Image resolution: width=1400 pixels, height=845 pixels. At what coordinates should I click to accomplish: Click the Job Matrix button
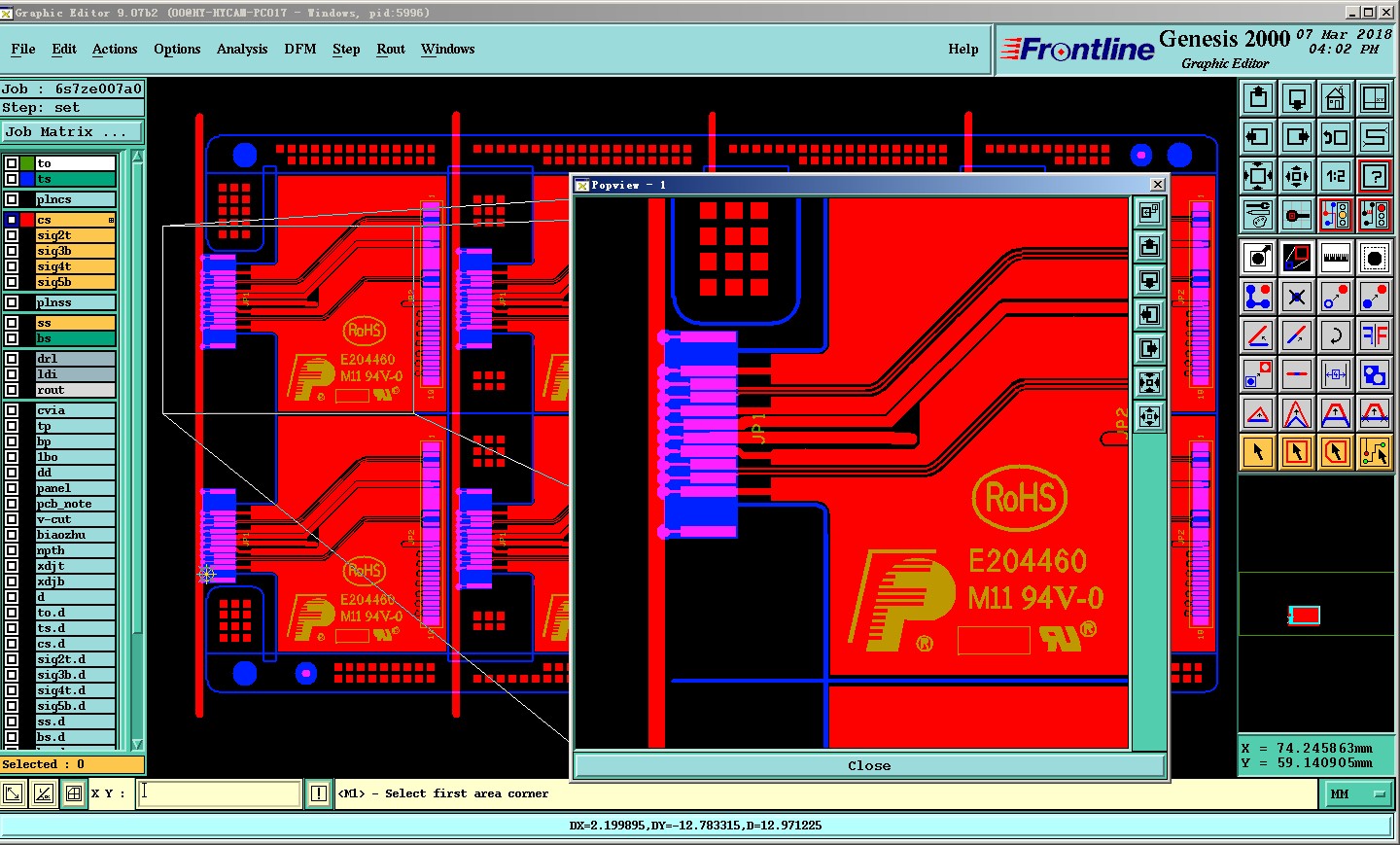tap(72, 132)
